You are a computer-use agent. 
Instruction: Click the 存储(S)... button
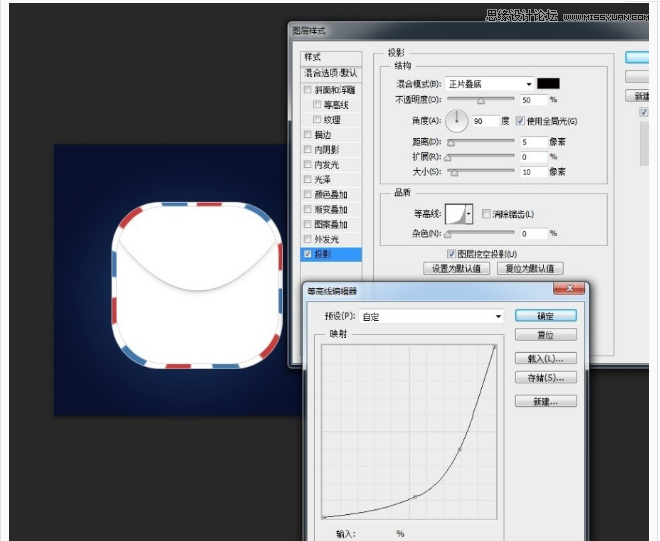coord(546,378)
